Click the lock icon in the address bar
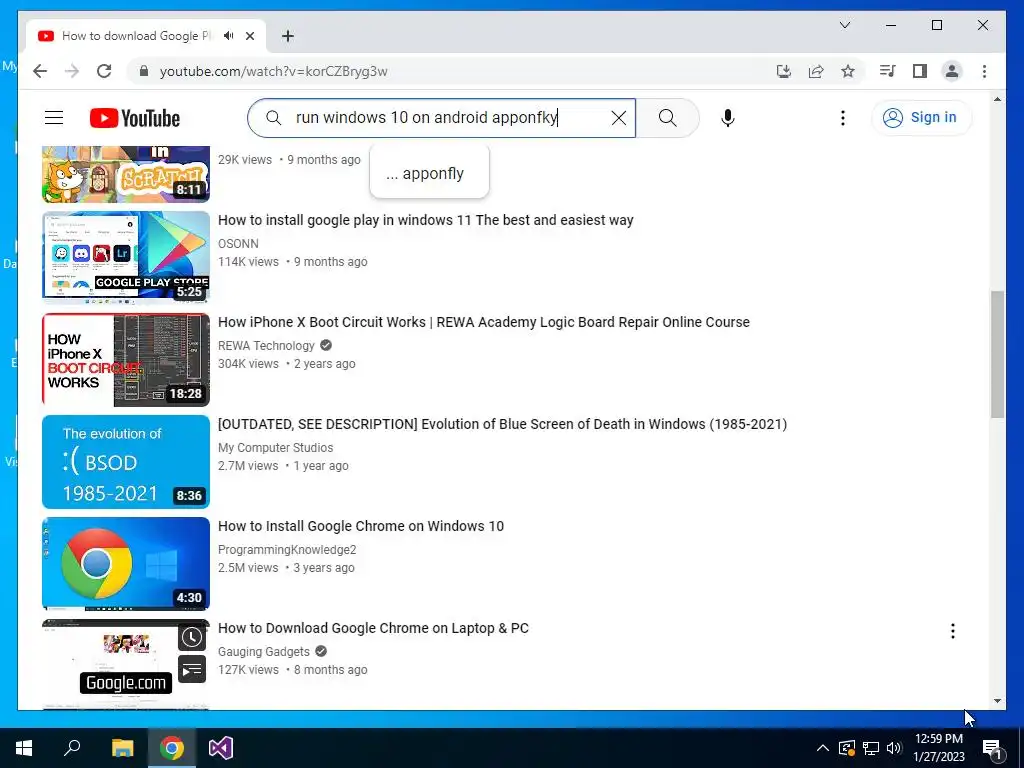1024x768 pixels. (x=144, y=71)
